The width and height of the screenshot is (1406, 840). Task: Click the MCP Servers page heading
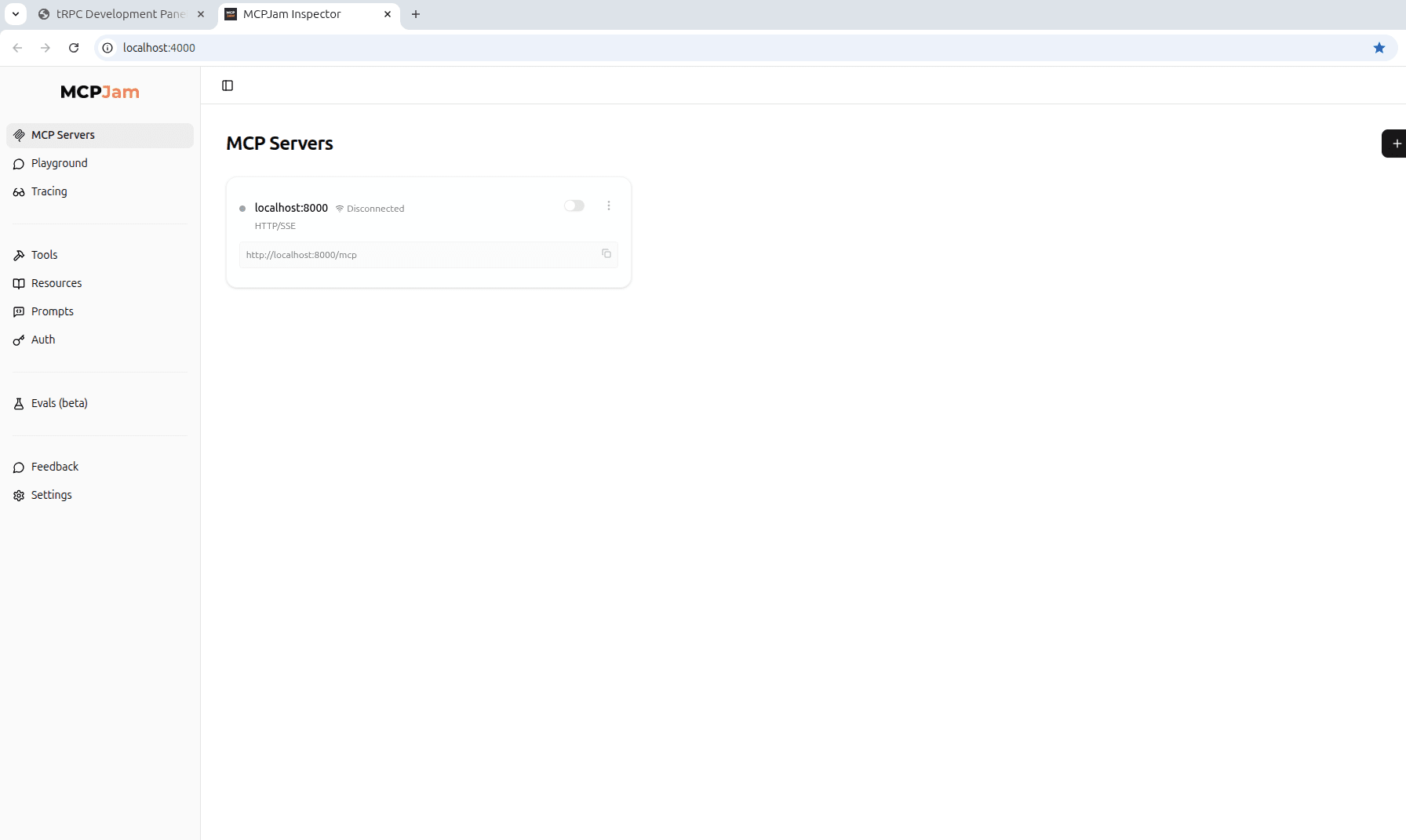pos(280,144)
